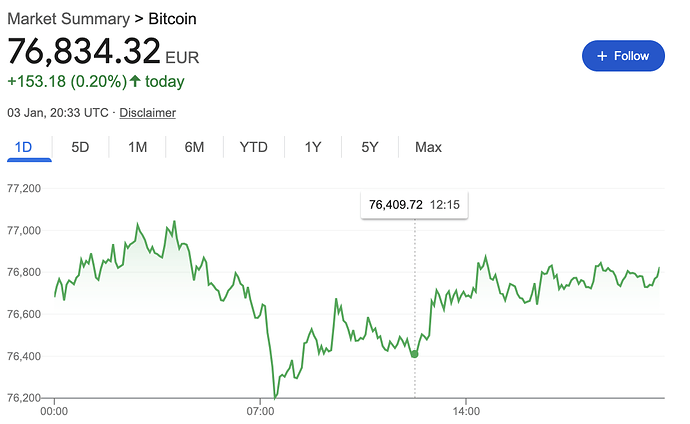Click the 77,200 price axis label
The image size is (690, 424).
(x=23, y=188)
